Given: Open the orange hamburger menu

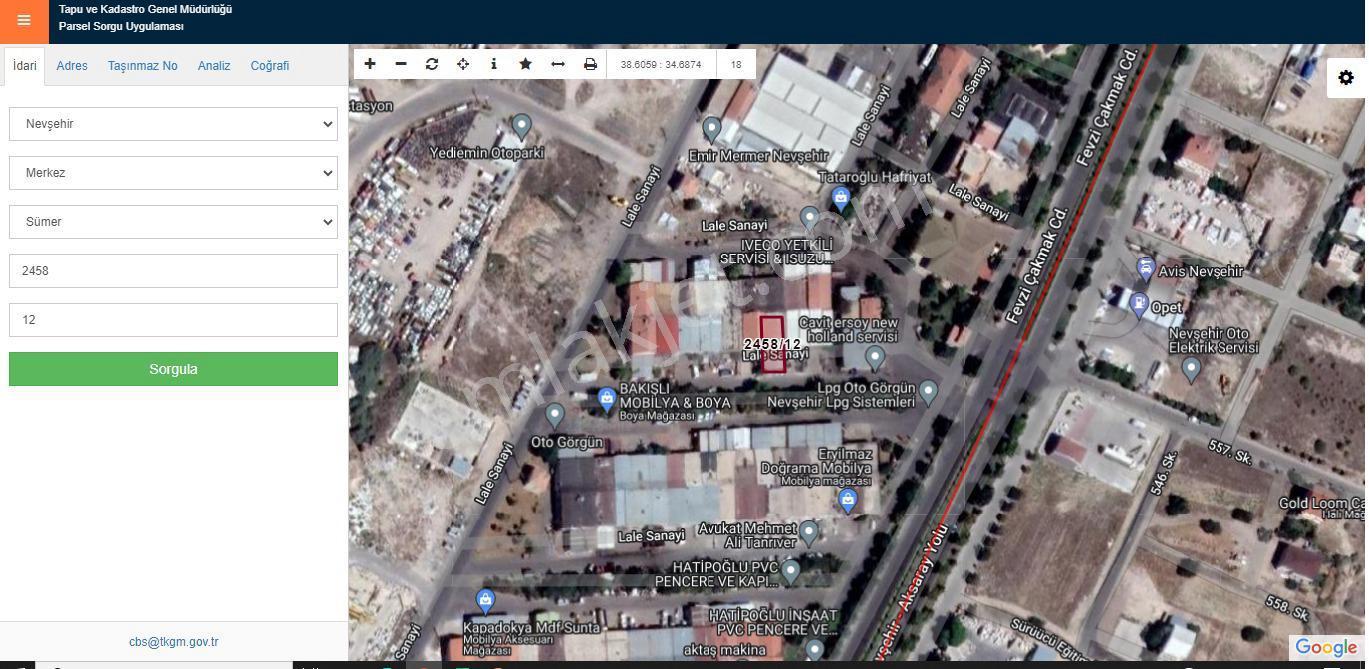Looking at the screenshot, I should click(x=24, y=20).
